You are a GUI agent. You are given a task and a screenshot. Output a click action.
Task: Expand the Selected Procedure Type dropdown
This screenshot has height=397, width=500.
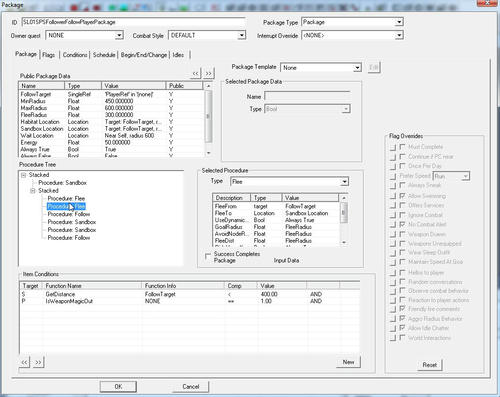[344, 182]
